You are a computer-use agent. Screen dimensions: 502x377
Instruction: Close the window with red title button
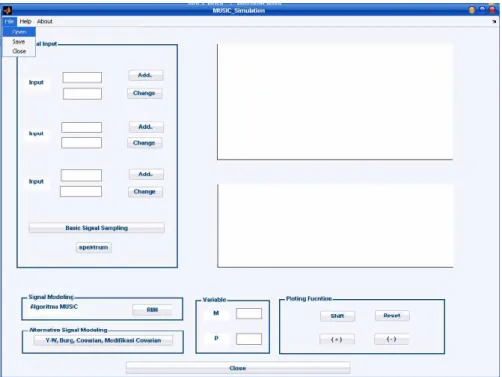[x=492, y=10]
